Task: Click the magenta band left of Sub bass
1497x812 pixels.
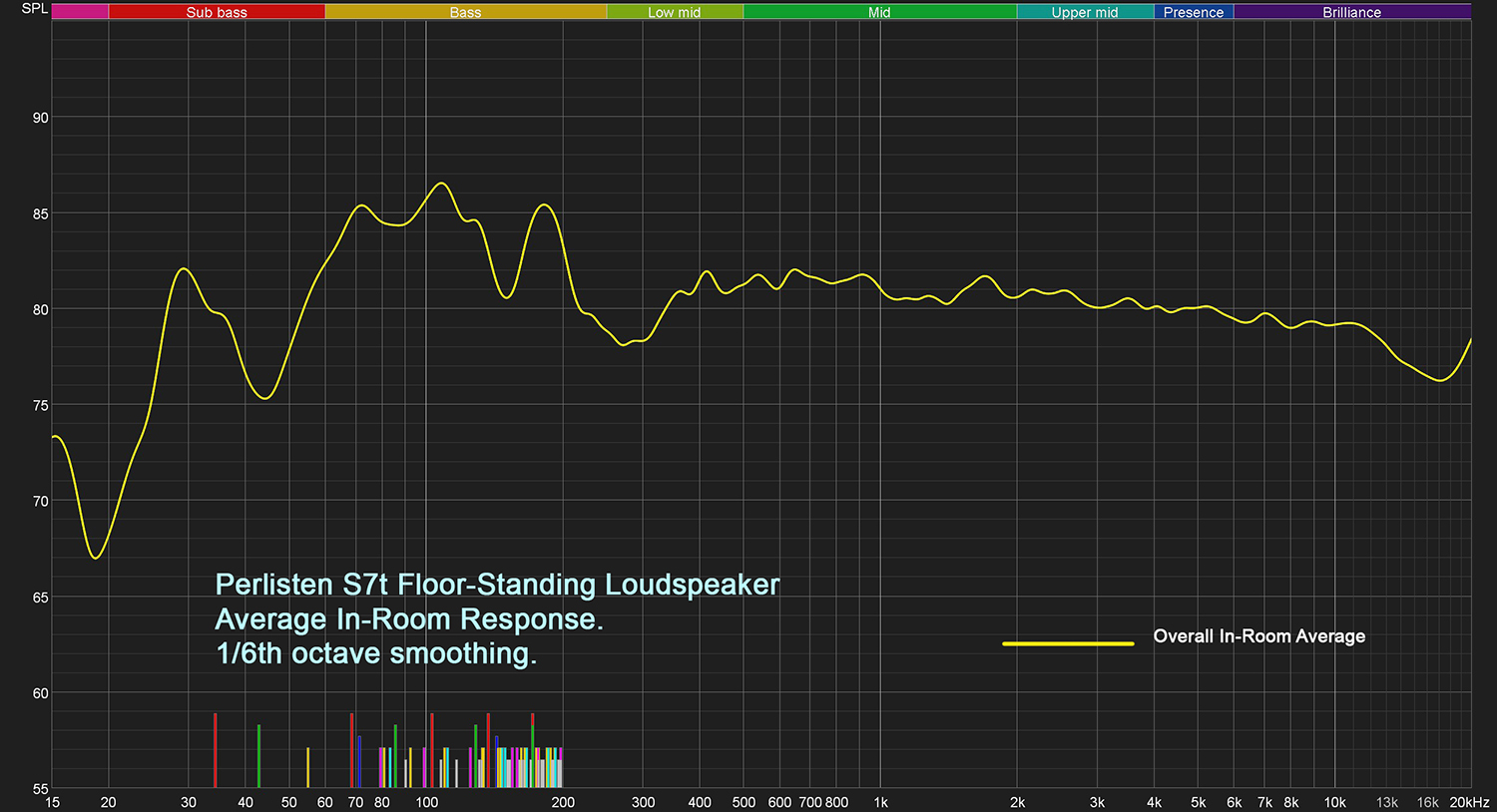Action: pyautogui.click(x=80, y=12)
